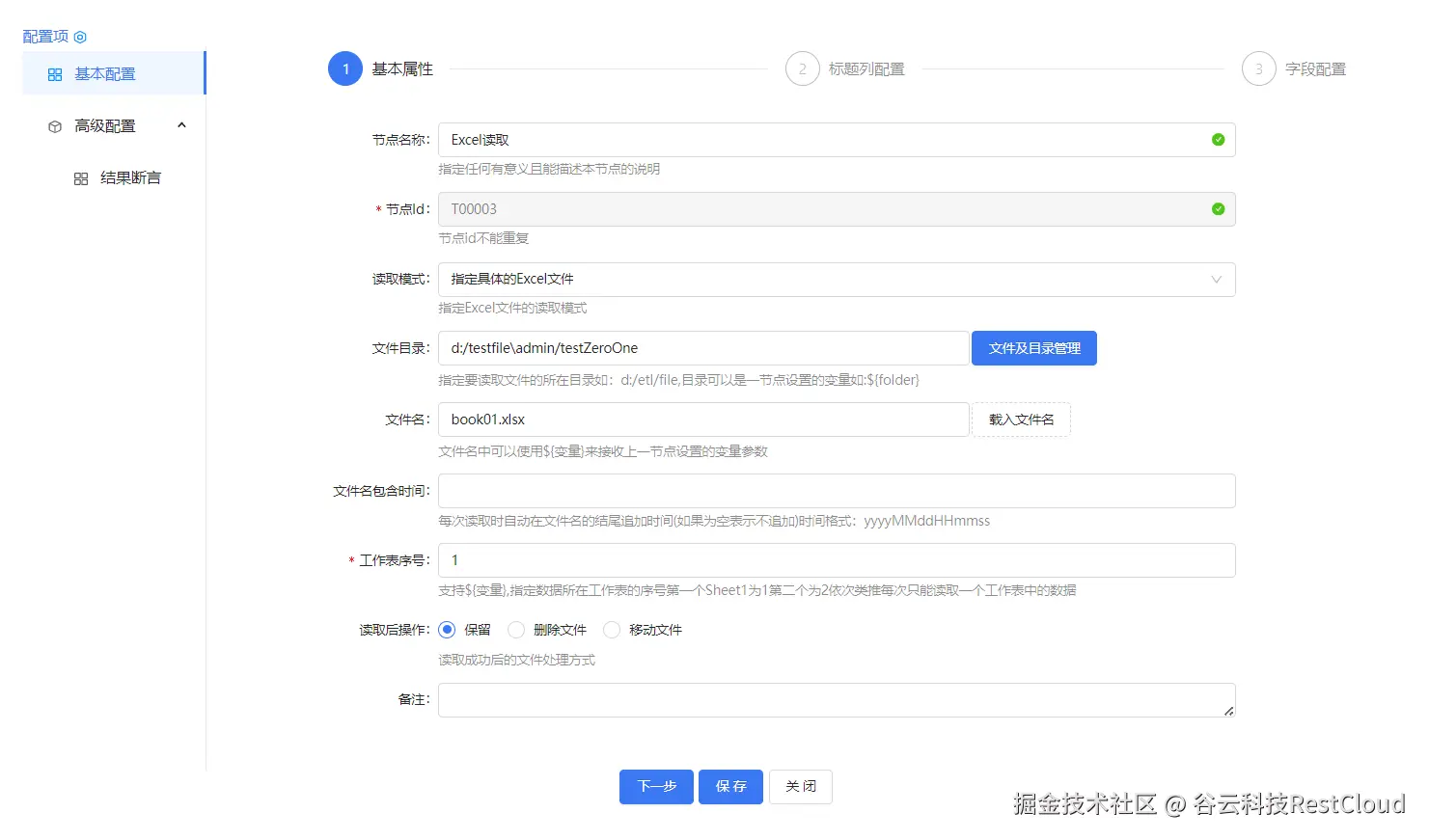Image resolution: width=1429 pixels, height=840 pixels.
Task: Click the 文件及目录管理 button
Action: pyautogui.click(x=1033, y=347)
